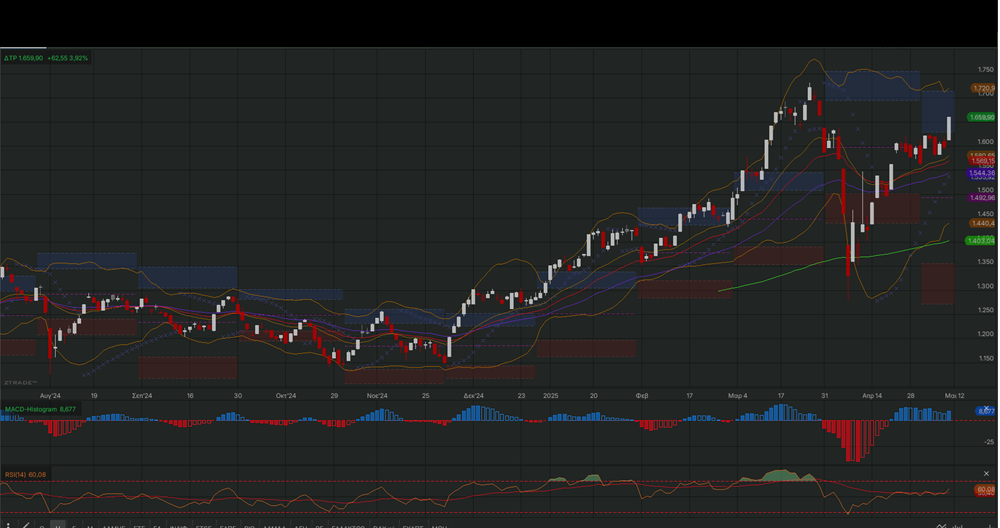Click the Απρ 14 date axis label
The width and height of the screenshot is (1000, 528).
coord(872,395)
